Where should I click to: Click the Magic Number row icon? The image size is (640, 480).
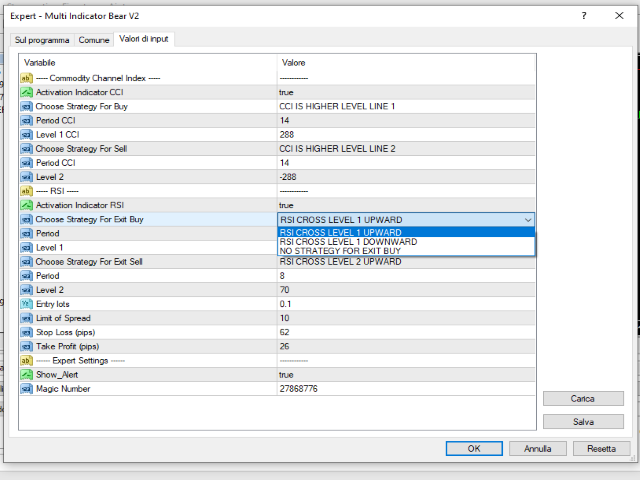tap(27, 388)
